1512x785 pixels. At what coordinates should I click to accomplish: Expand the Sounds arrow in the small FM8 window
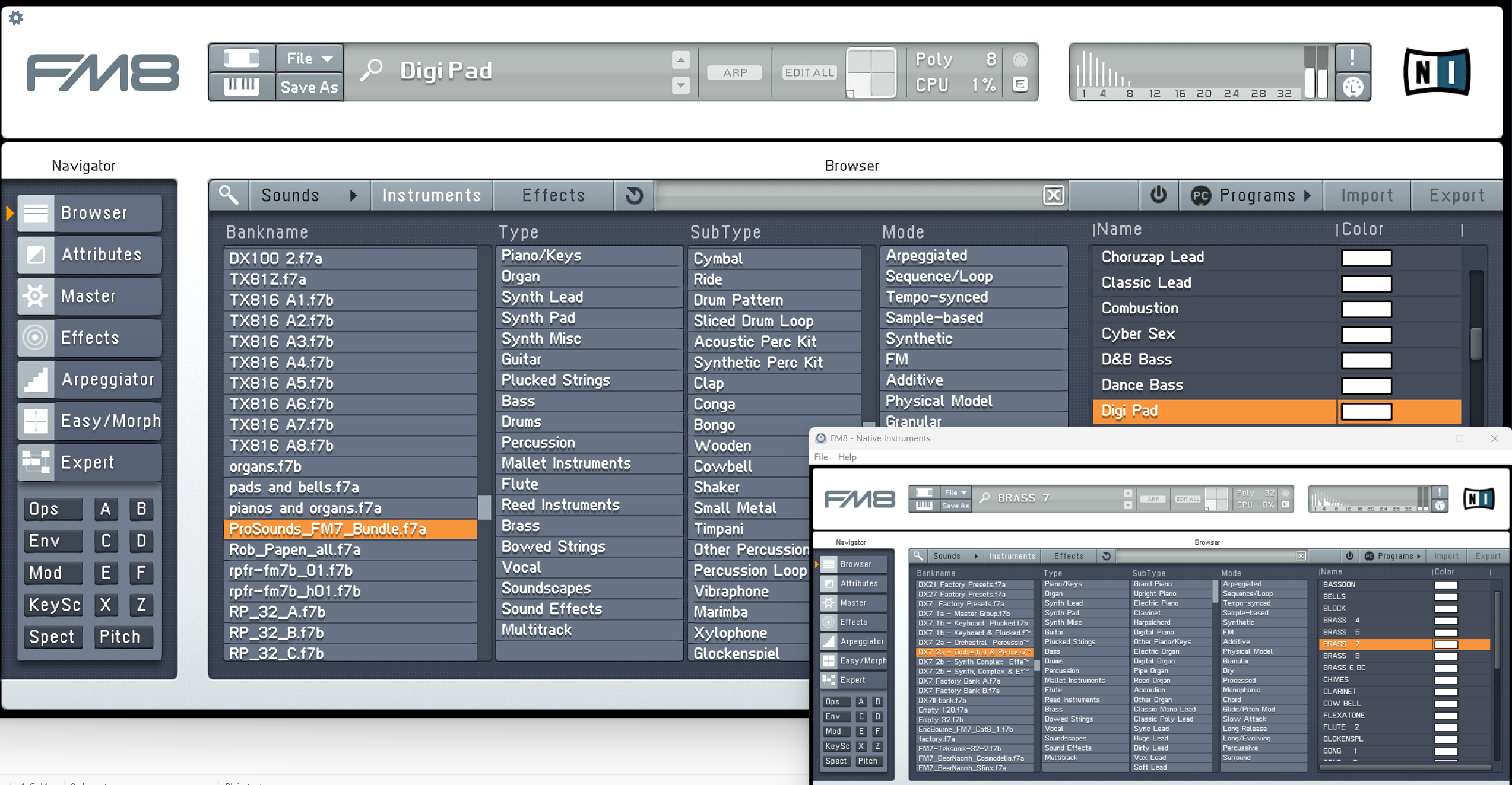coord(975,556)
